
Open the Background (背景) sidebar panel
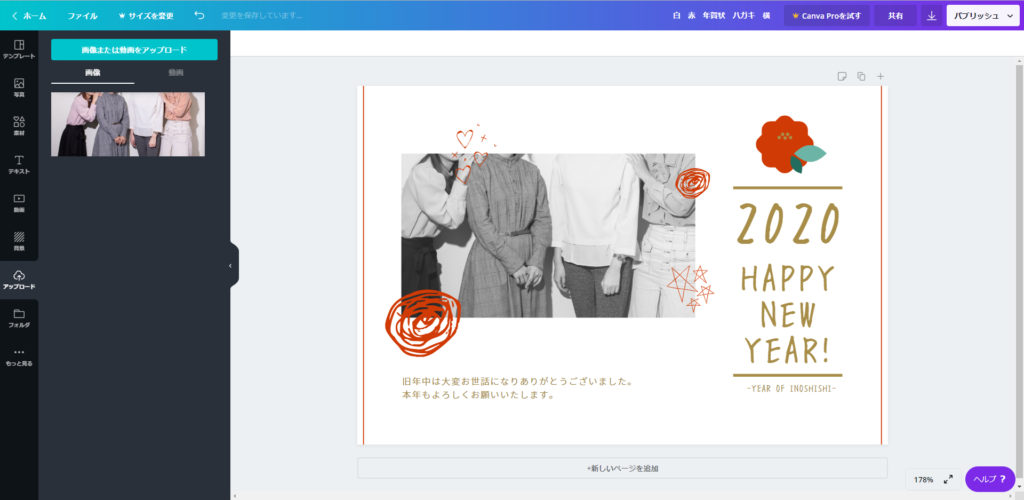click(19, 241)
